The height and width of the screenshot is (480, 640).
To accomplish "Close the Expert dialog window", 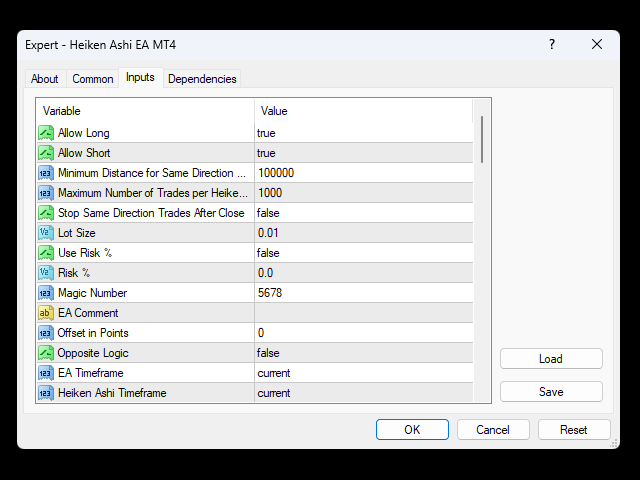I will pos(597,44).
